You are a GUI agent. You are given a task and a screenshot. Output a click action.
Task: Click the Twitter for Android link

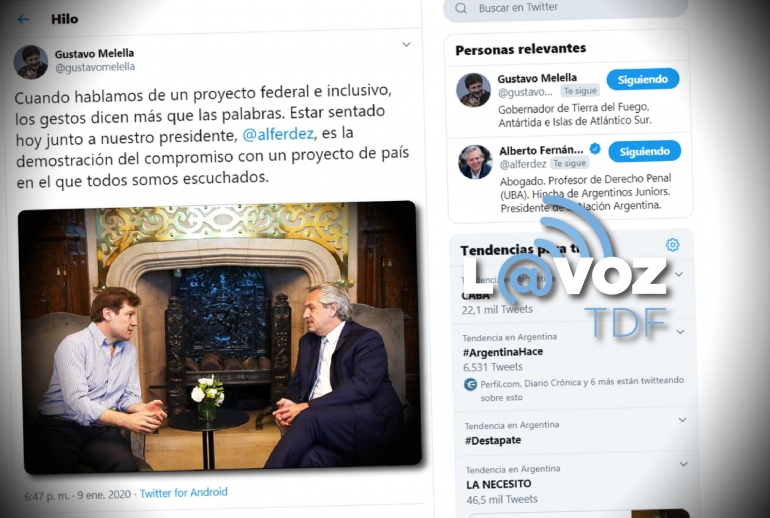point(184,492)
